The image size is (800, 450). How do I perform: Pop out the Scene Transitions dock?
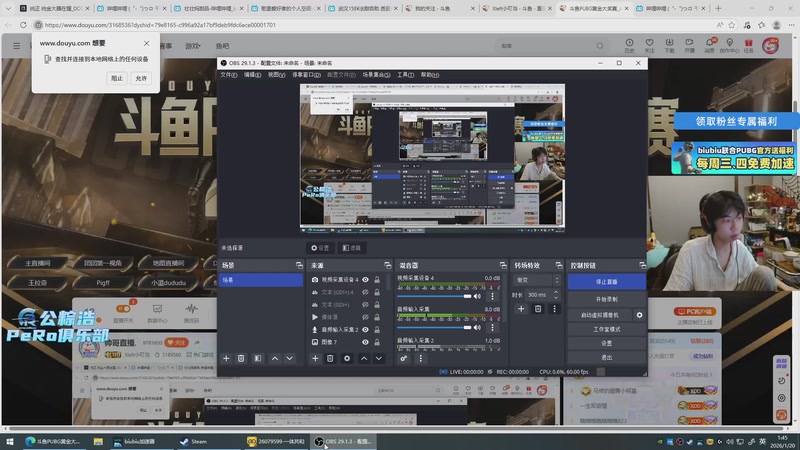coord(559,265)
